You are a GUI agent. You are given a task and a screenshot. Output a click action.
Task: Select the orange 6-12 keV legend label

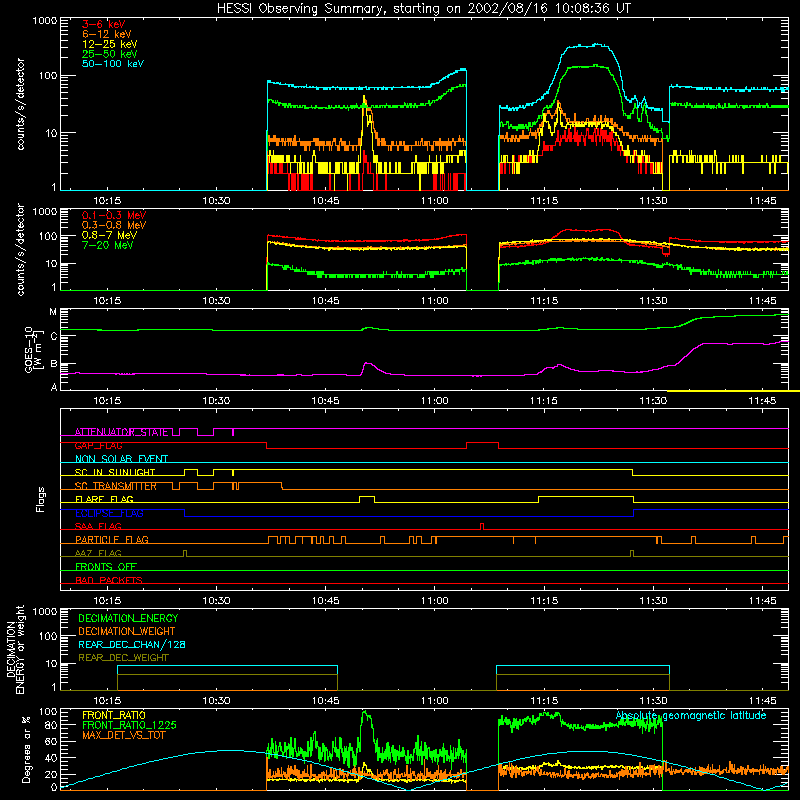pos(107,34)
